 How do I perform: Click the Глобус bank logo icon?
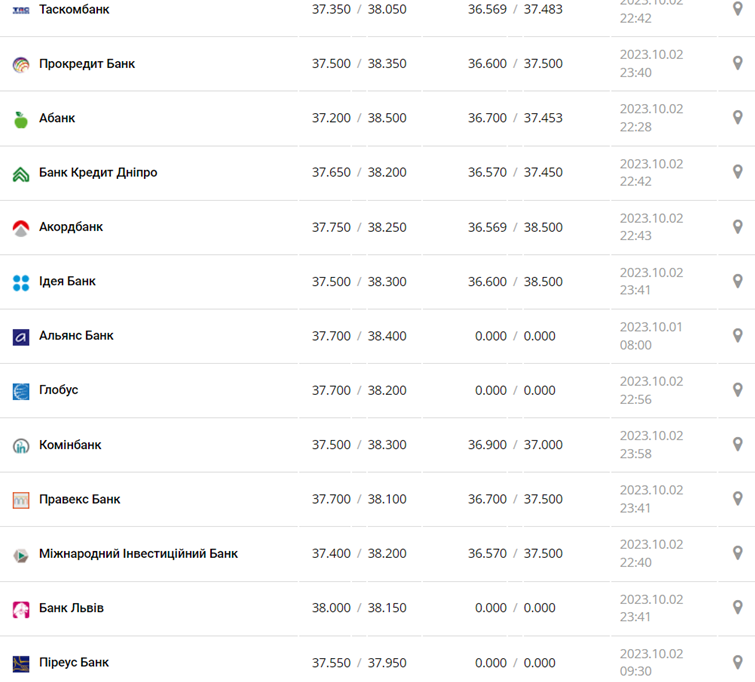[21, 391]
